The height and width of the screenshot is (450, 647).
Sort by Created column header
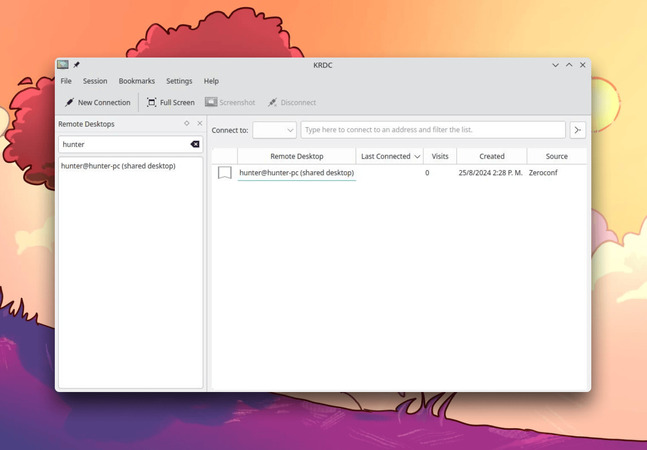492,156
